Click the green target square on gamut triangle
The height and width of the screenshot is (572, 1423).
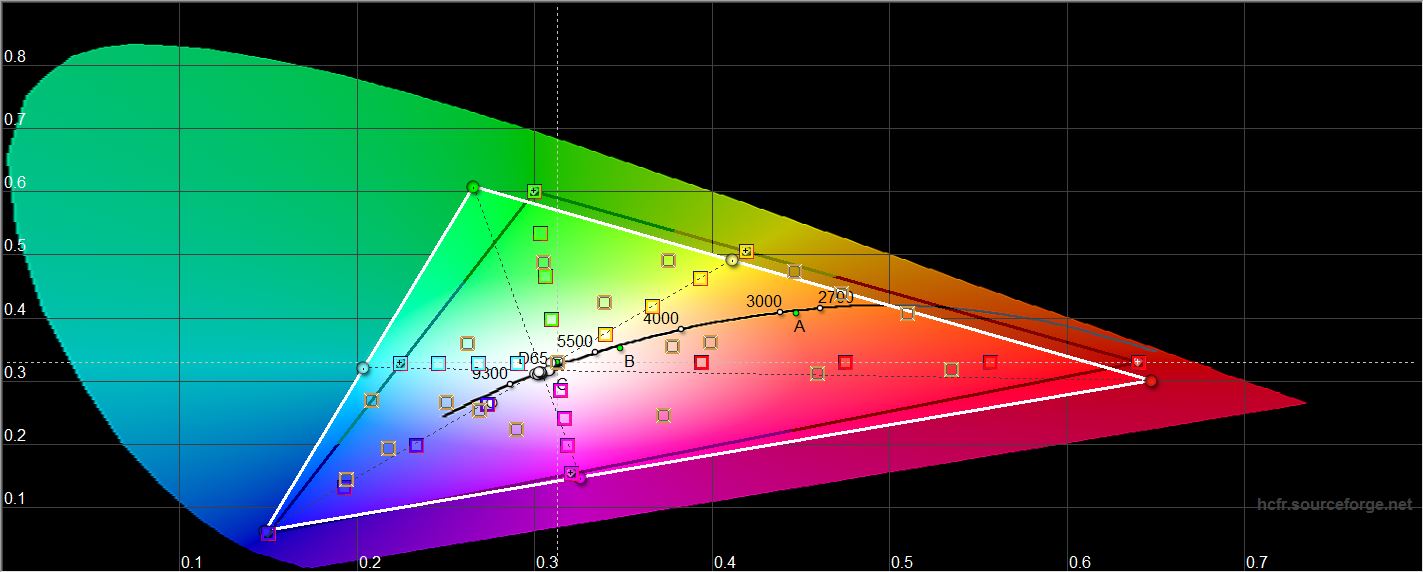pyautogui.click(x=534, y=191)
